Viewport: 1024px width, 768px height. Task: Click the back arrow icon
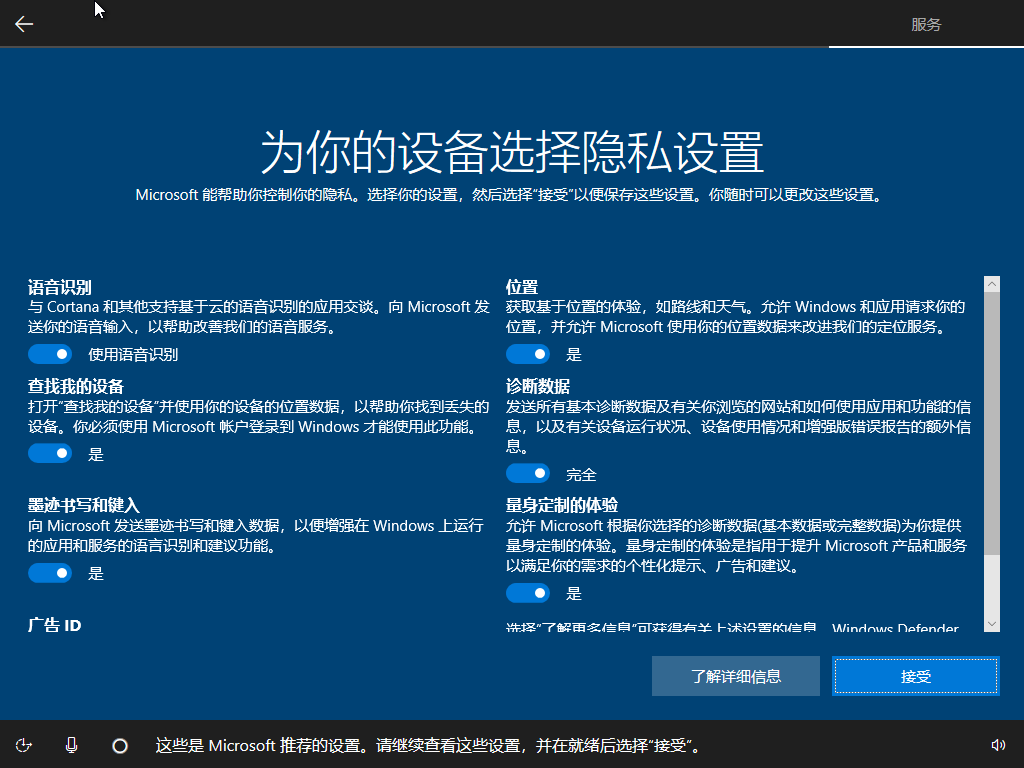[x=23, y=23]
